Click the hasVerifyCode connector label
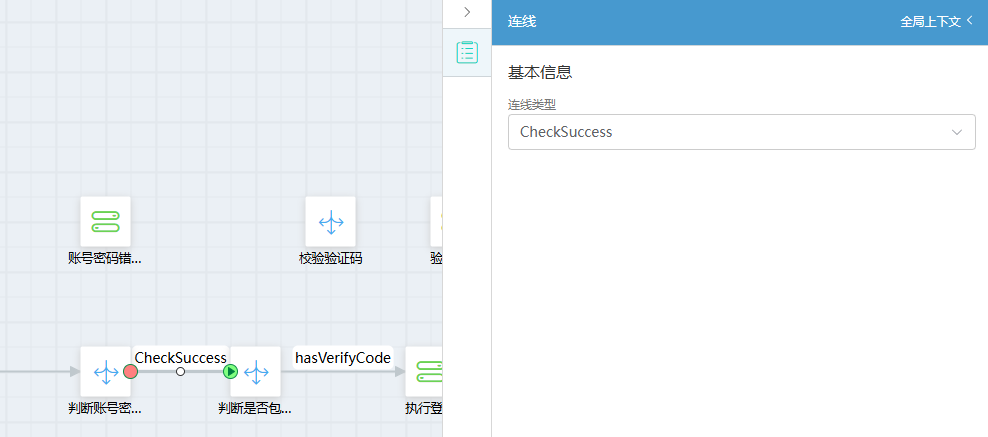Screen dimensions: 988x437 coord(343,358)
